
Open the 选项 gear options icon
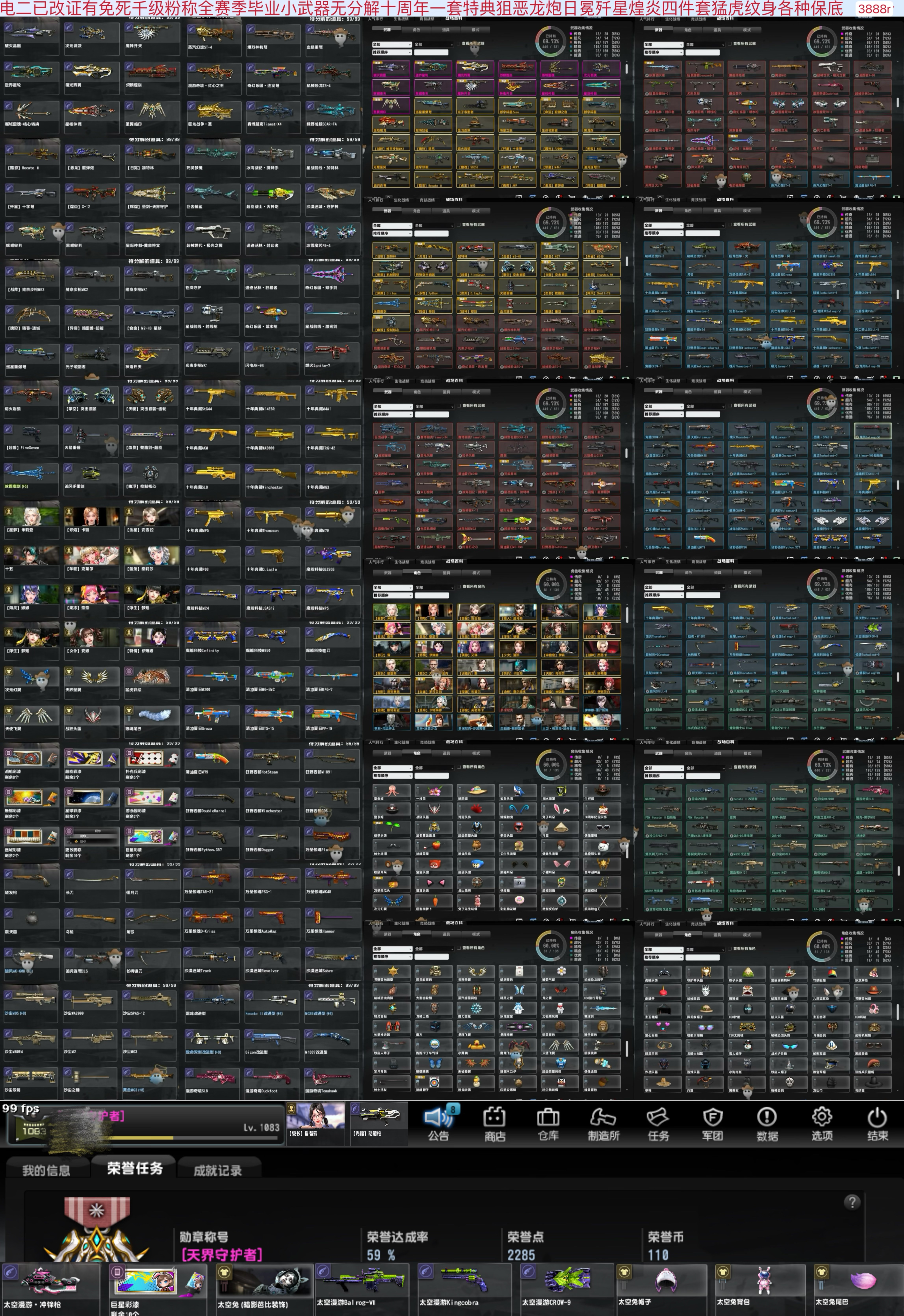click(822, 1124)
